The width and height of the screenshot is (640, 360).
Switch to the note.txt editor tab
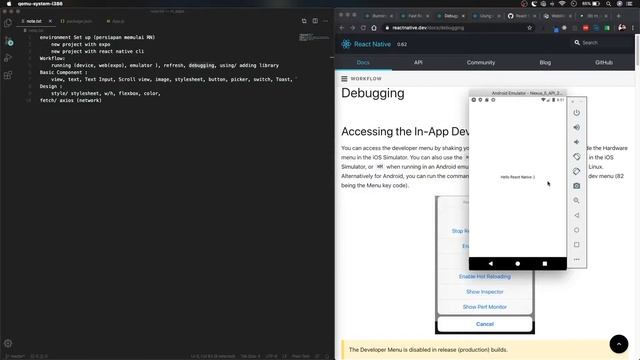click(x=34, y=21)
